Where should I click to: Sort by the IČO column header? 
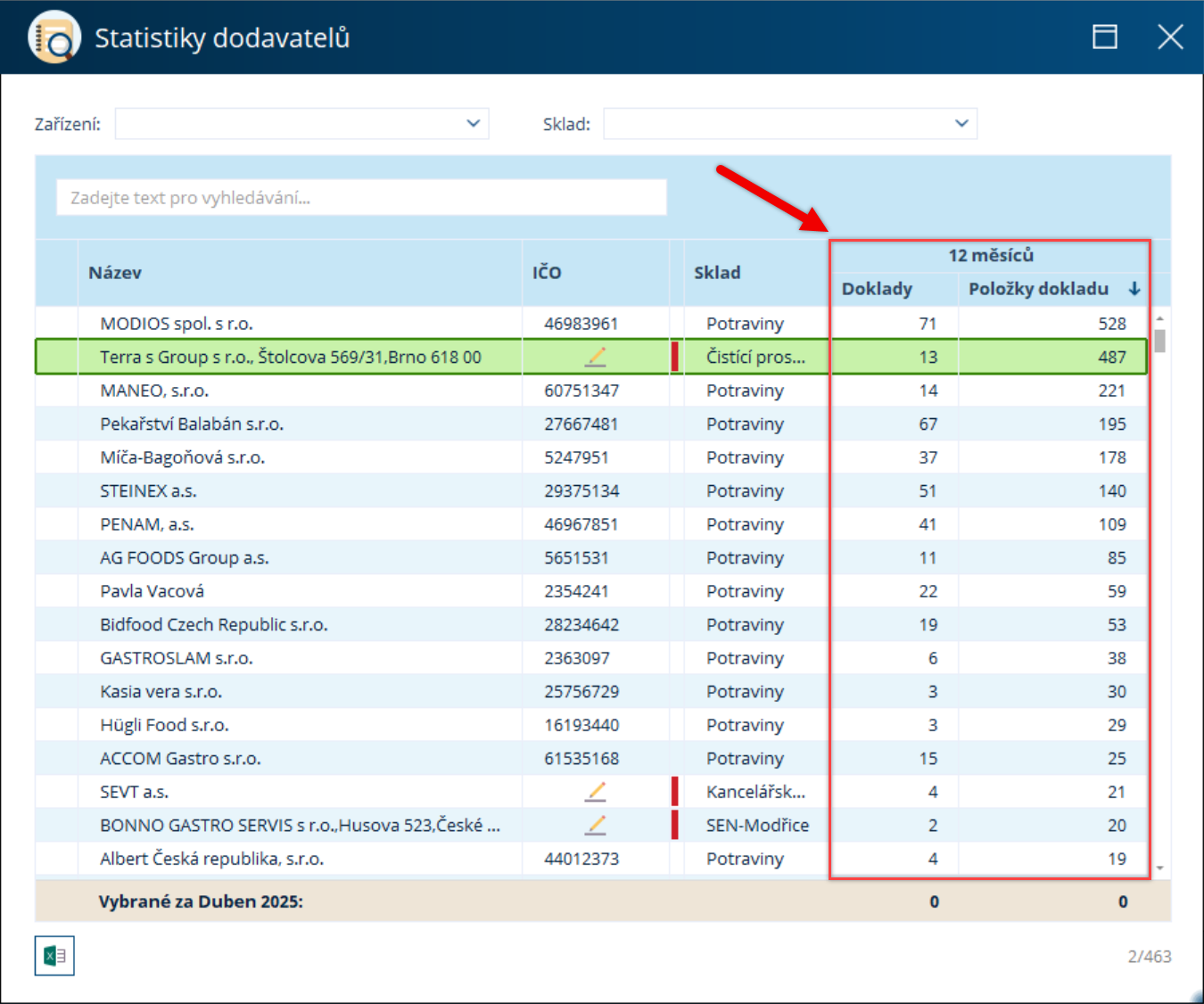(x=547, y=273)
